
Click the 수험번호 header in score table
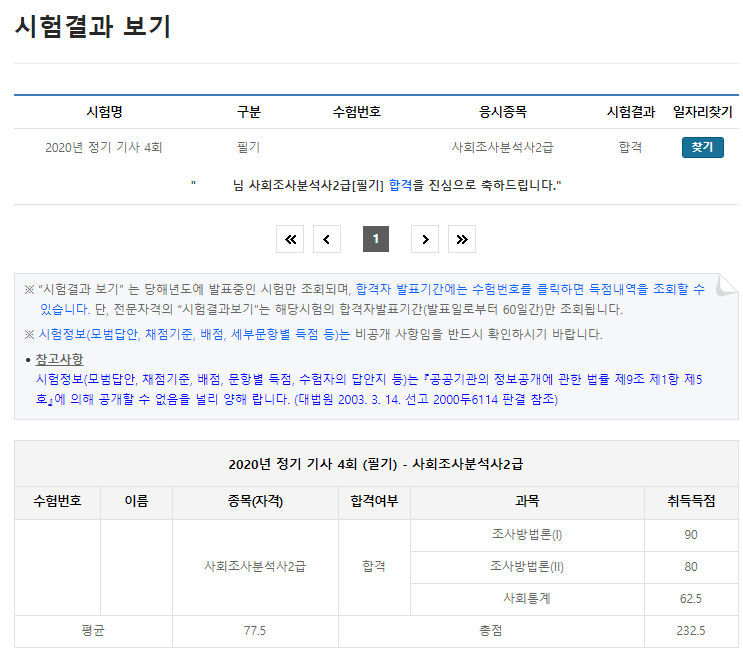tap(57, 501)
